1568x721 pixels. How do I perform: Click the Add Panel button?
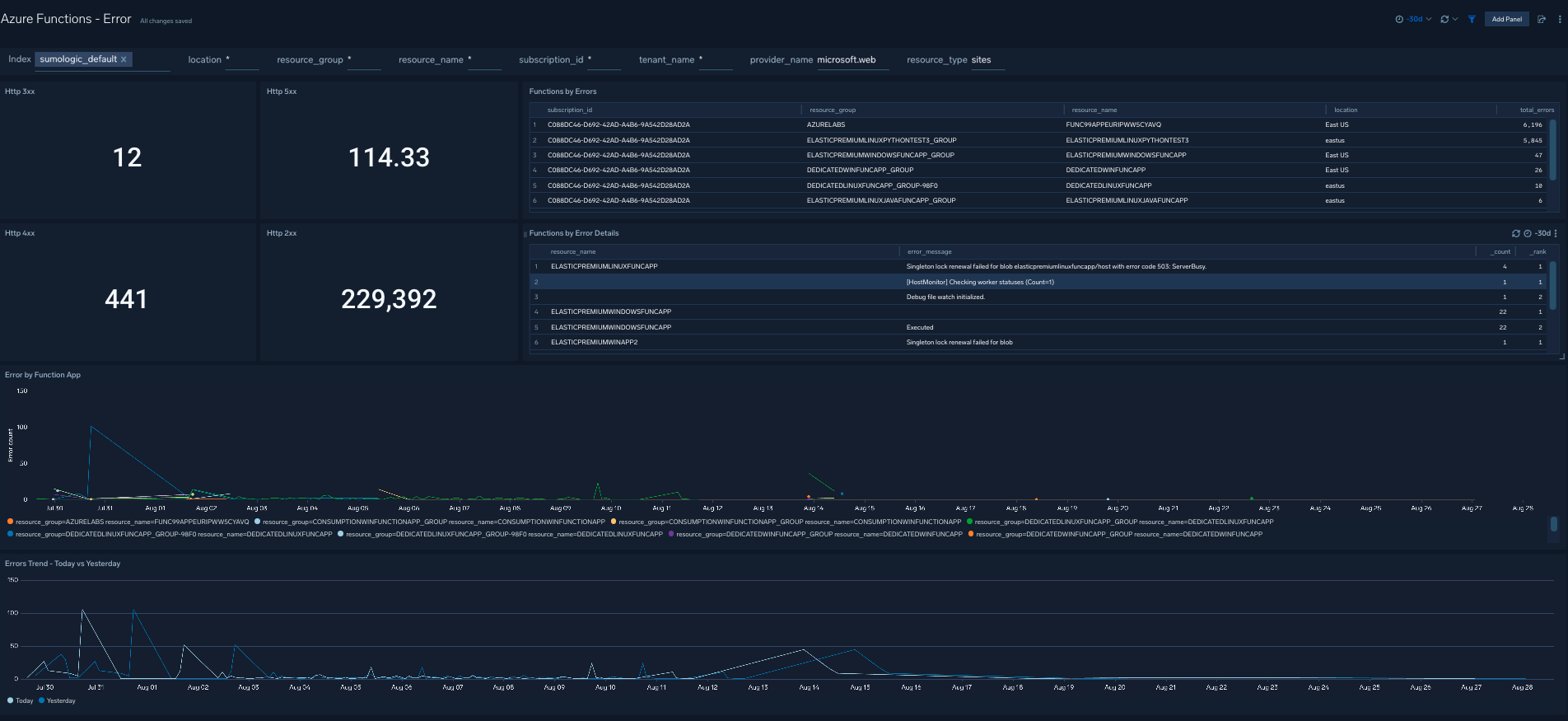1507,19
